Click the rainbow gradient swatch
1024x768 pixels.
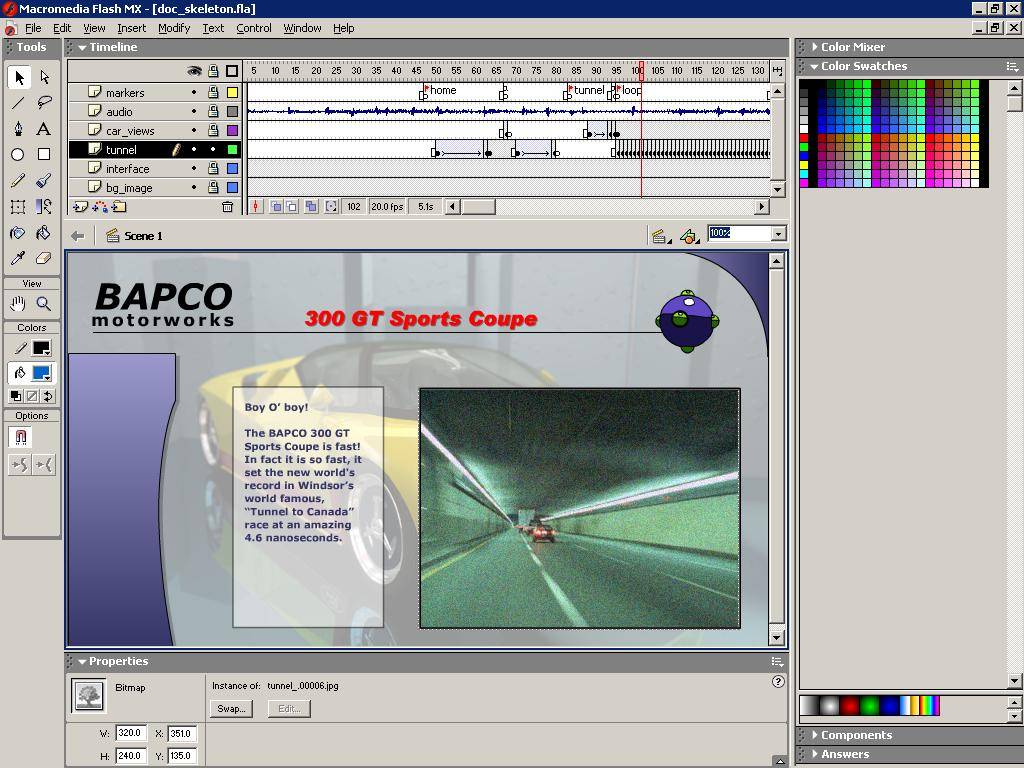(x=929, y=705)
